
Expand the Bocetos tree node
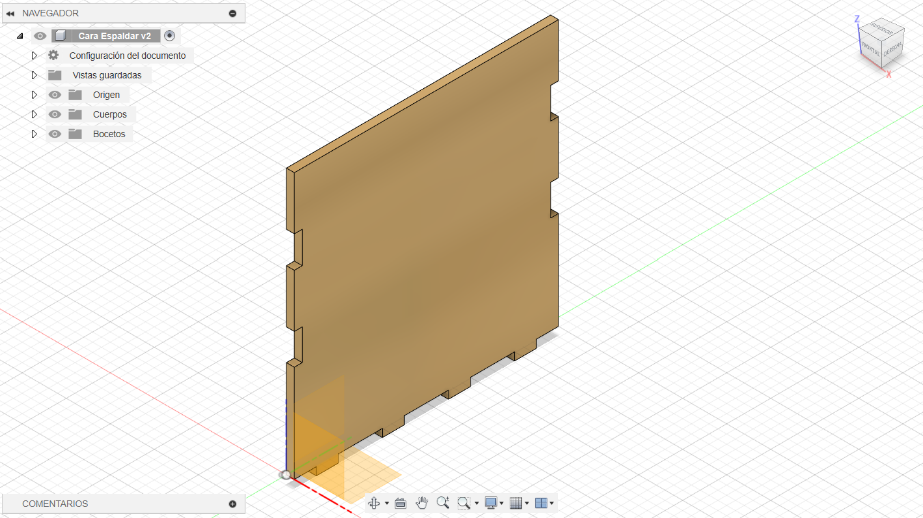(34, 134)
